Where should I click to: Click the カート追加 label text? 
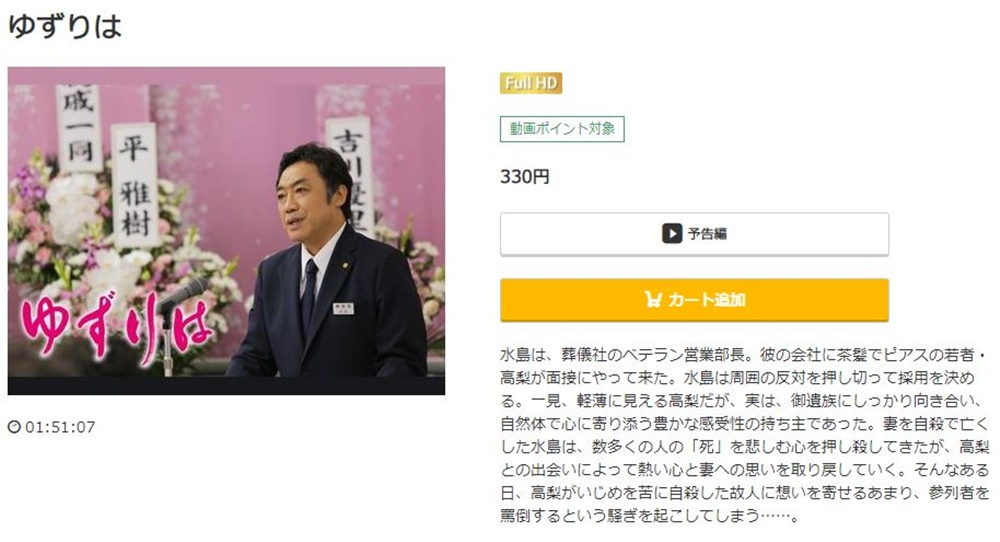pyautogui.click(x=707, y=300)
